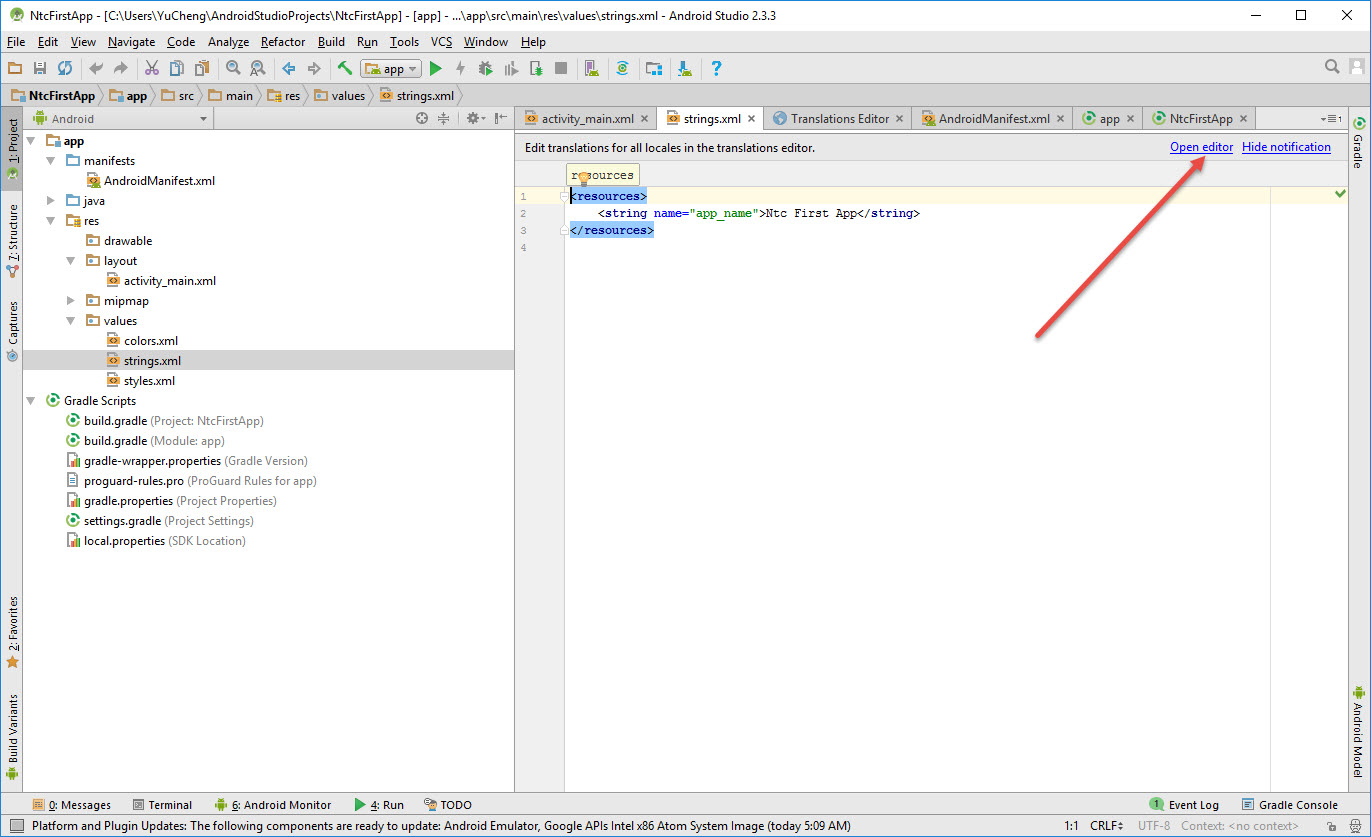1371x837 pixels.
Task: Click the Synchronize icon in toolbar
Action: pos(65,68)
